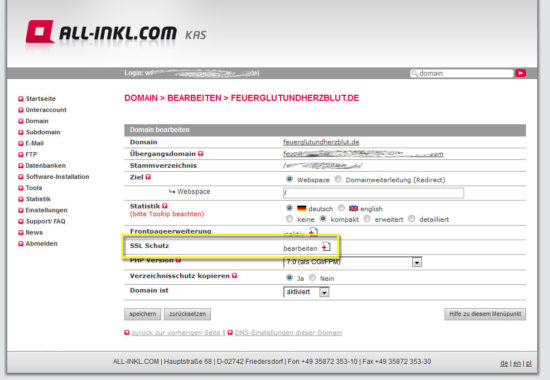Select kompakt statistics radio button
The width and height of the screenshot is (550, 380).
(323, 219)
